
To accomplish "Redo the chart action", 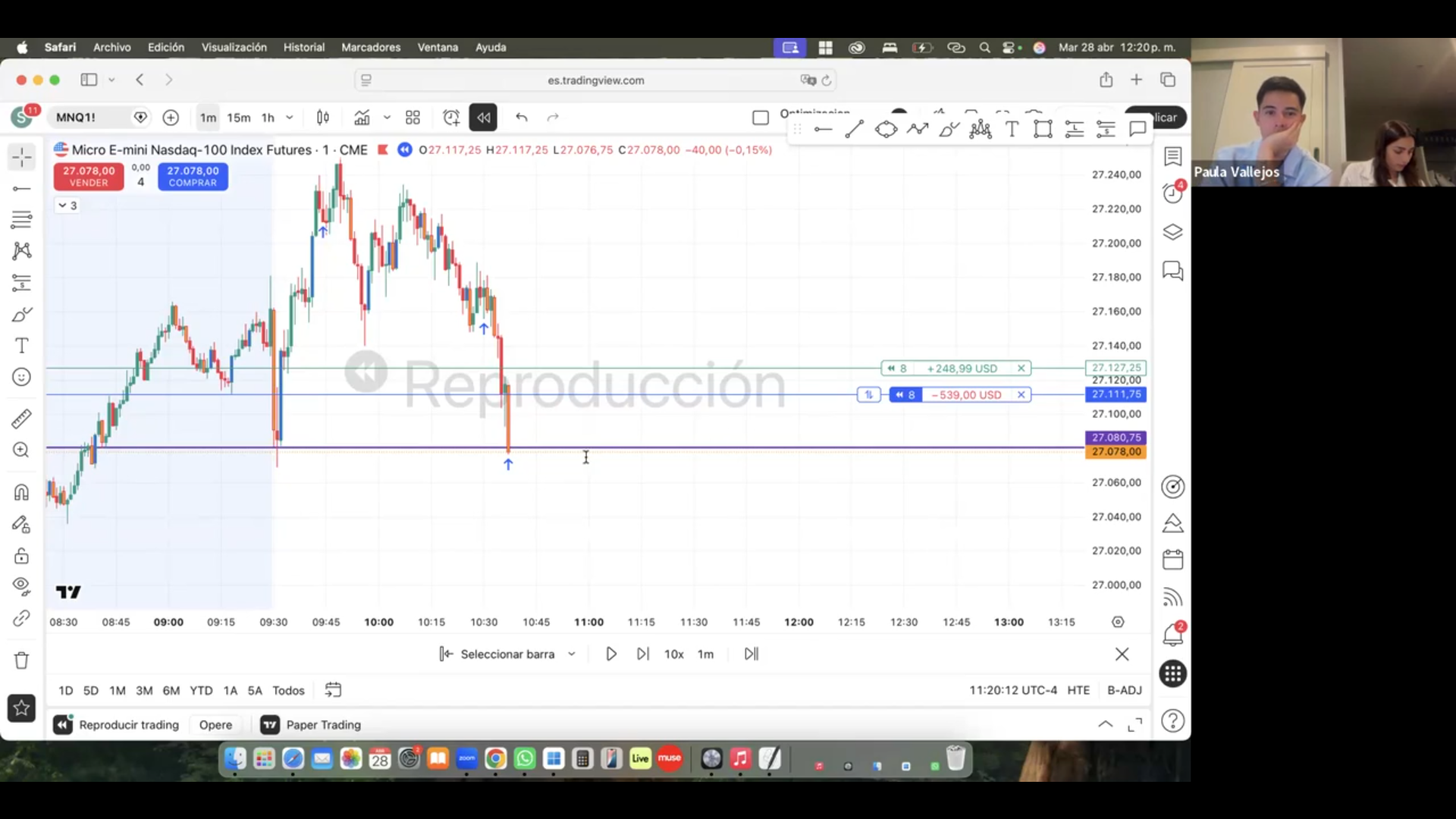I will tap(553, 118).
